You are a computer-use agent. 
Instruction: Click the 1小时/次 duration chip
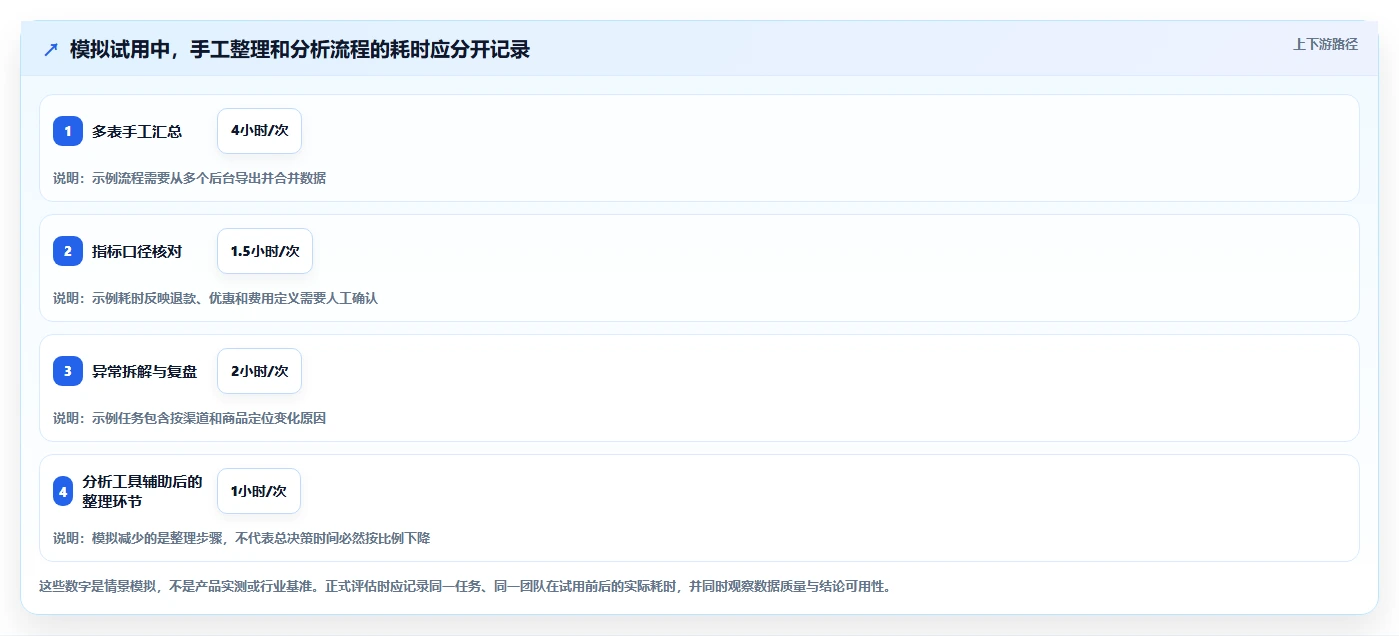click(x=258, y=491)
